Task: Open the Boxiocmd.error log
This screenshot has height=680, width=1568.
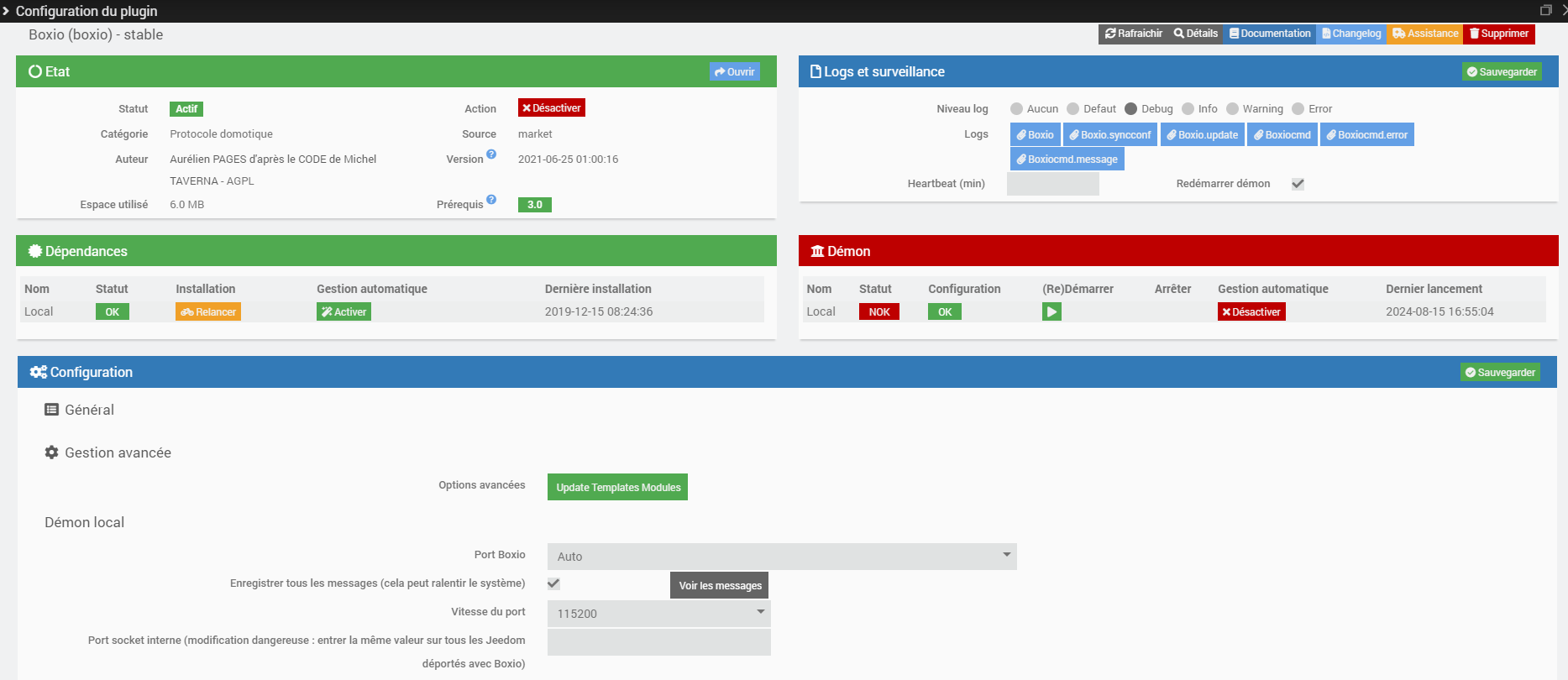Action: tap(1367, 134)
